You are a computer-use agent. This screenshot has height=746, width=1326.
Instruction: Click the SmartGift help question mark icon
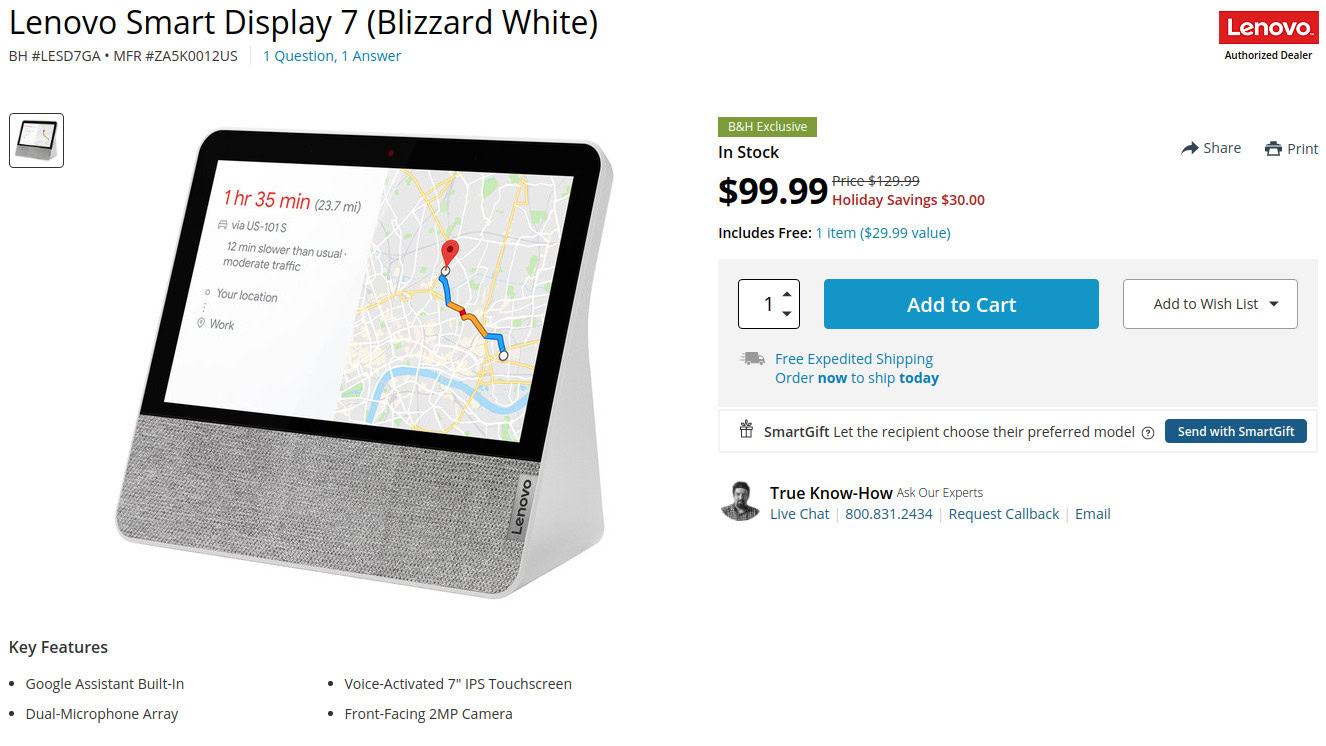pyautogui.click(x=1148, y=433)
